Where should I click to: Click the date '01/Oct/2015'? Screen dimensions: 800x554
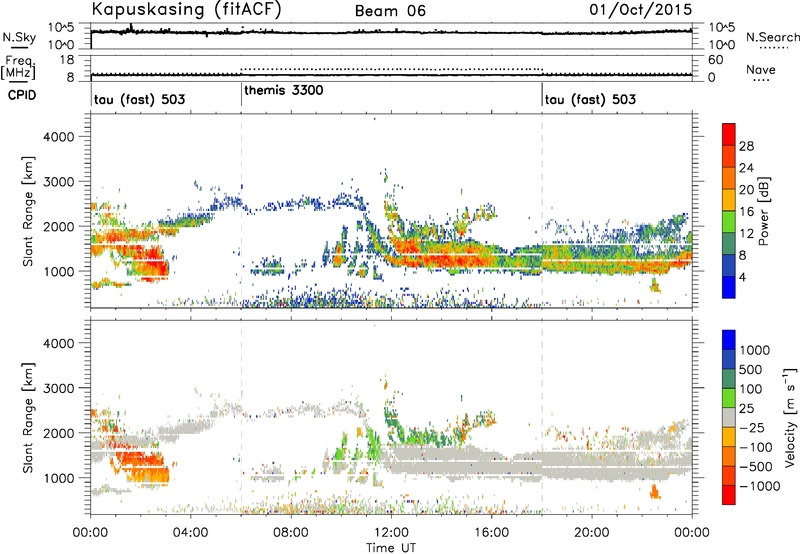click(641, 10)
